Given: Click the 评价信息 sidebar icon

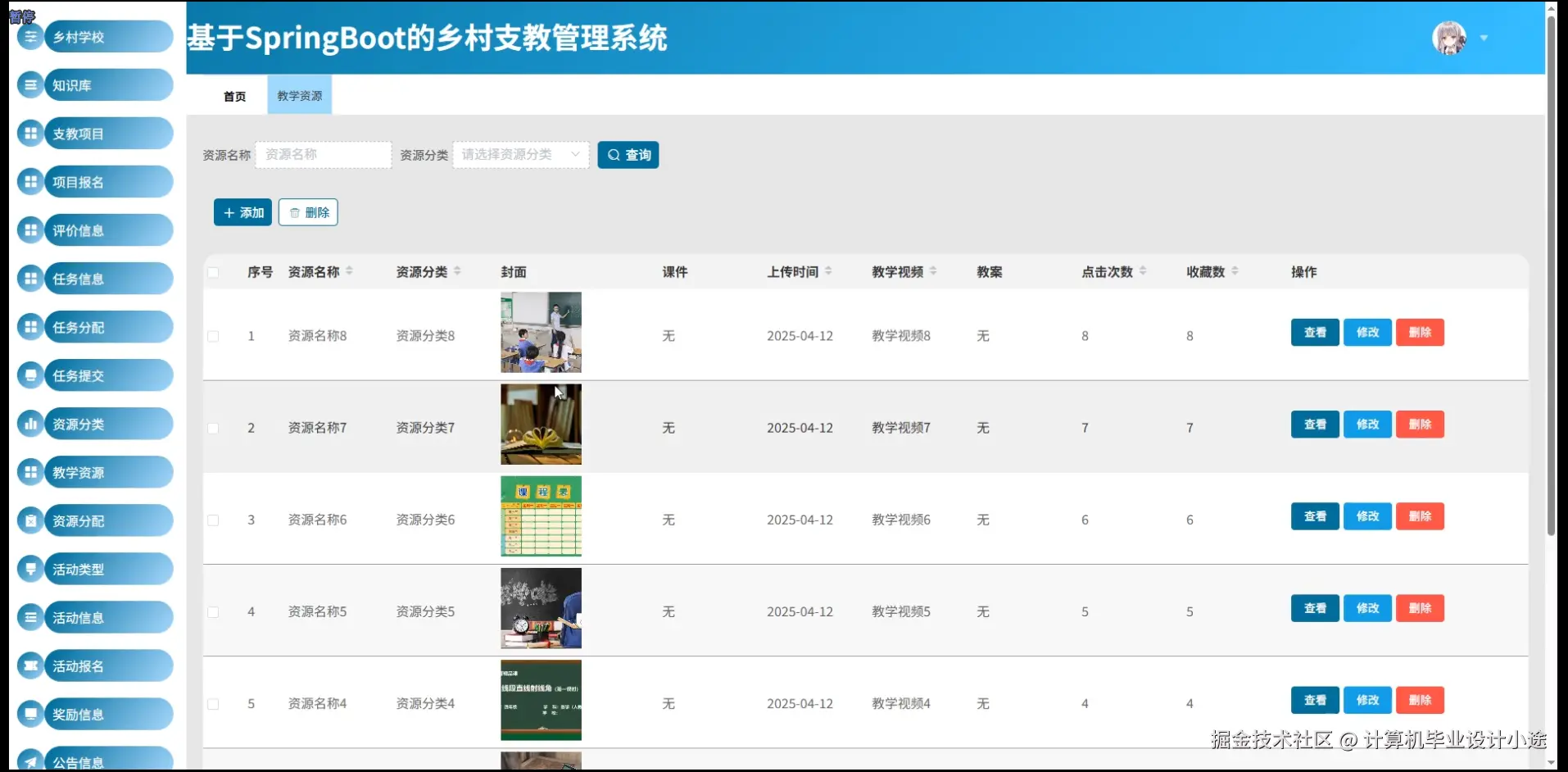Looking at the screenshot, I should 30,230.
